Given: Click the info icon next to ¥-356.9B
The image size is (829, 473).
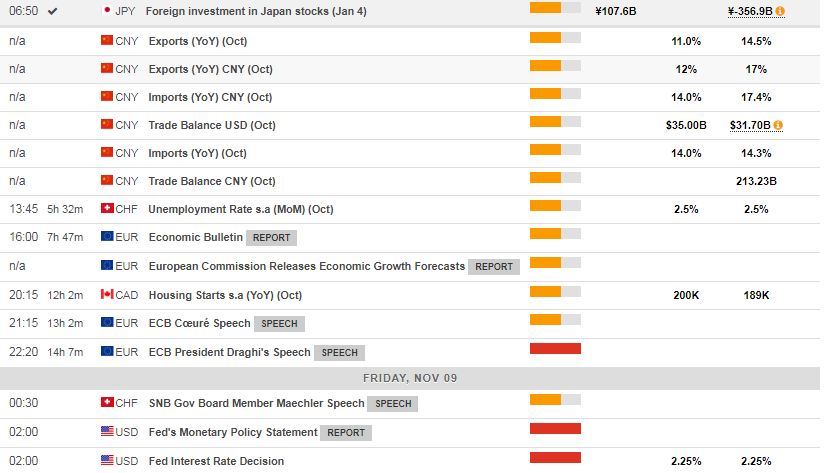Looking at the screenshot, I should (780, 11).
